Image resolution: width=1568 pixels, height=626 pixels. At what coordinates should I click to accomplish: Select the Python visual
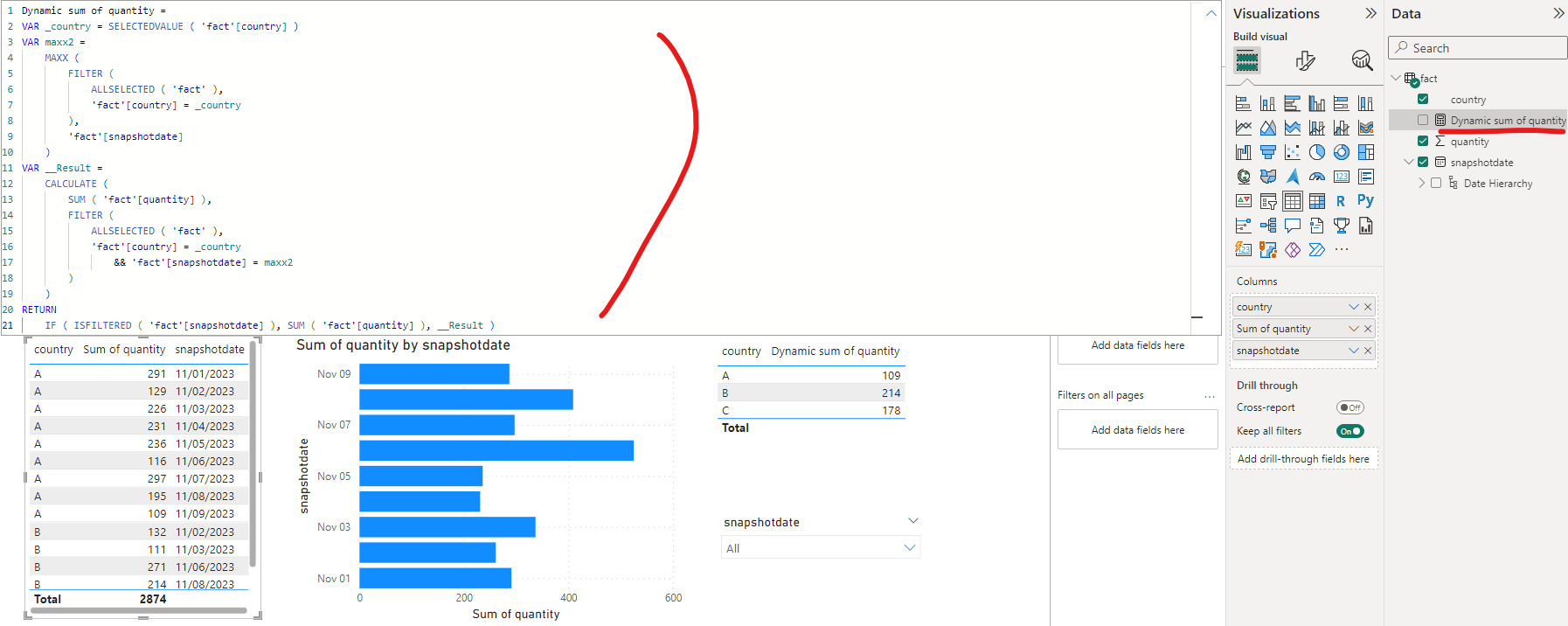[1365, 201]
